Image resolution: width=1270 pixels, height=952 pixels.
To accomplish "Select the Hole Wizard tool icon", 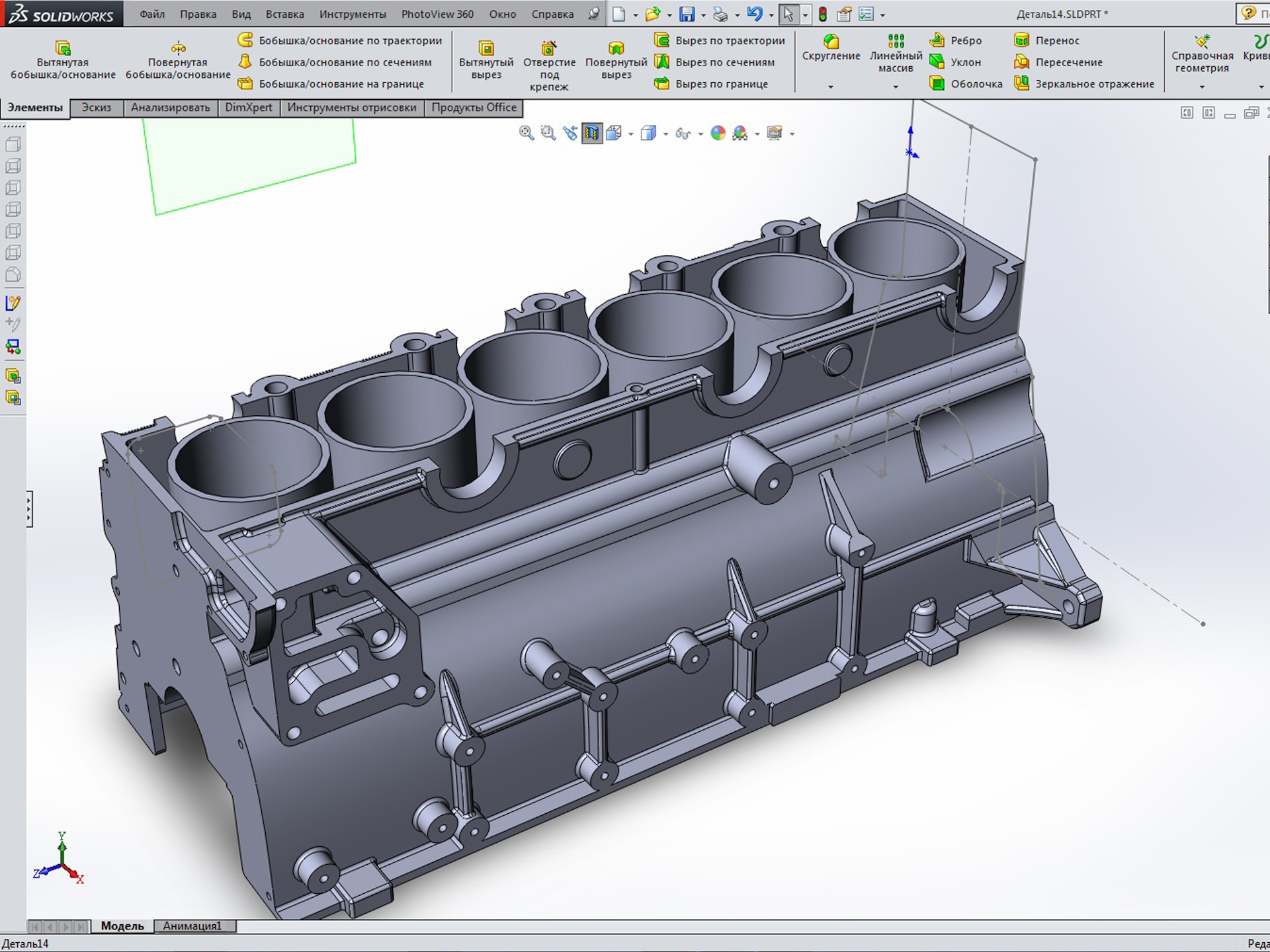I will tap(549, 48).
